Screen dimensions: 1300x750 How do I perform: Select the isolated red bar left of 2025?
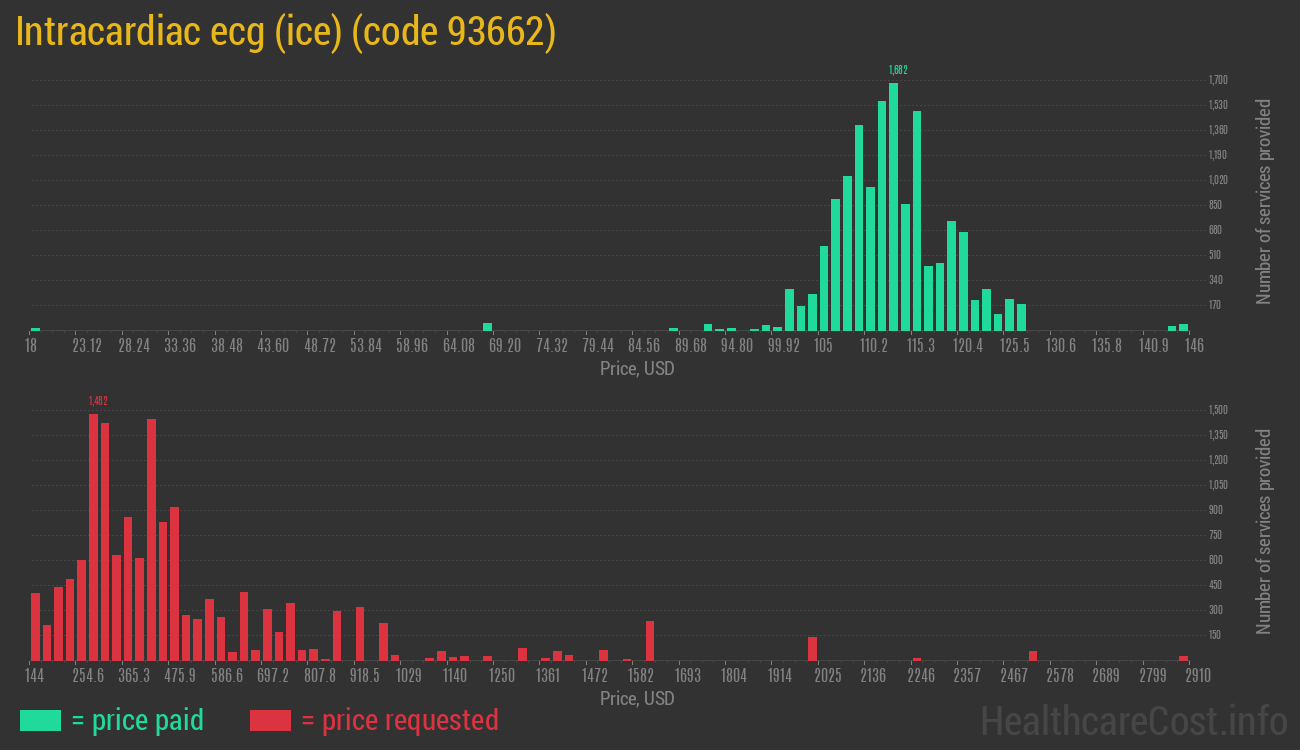812,649
